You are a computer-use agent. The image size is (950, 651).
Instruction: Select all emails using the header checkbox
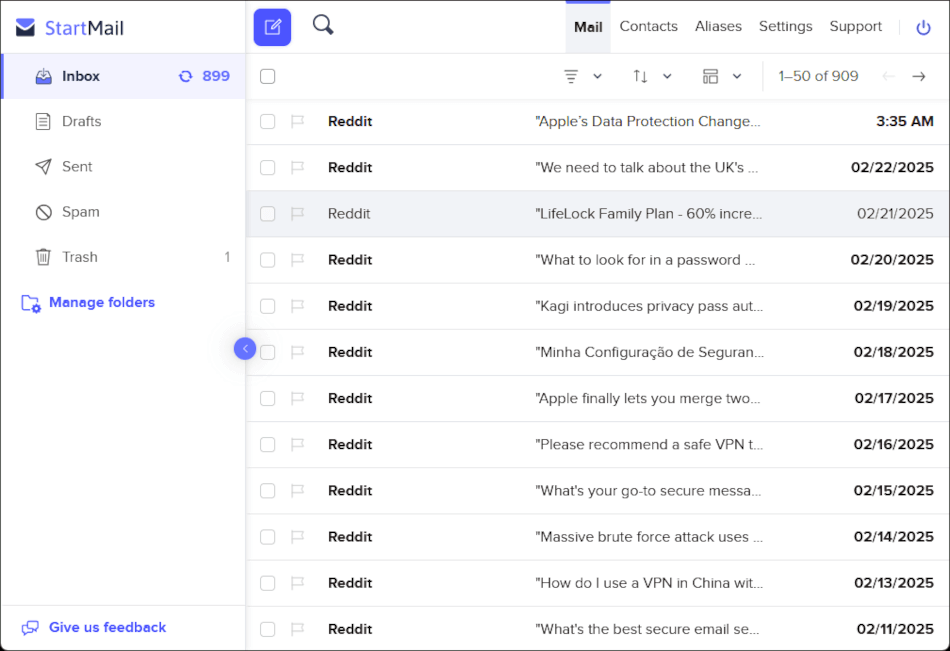(267, 76)
